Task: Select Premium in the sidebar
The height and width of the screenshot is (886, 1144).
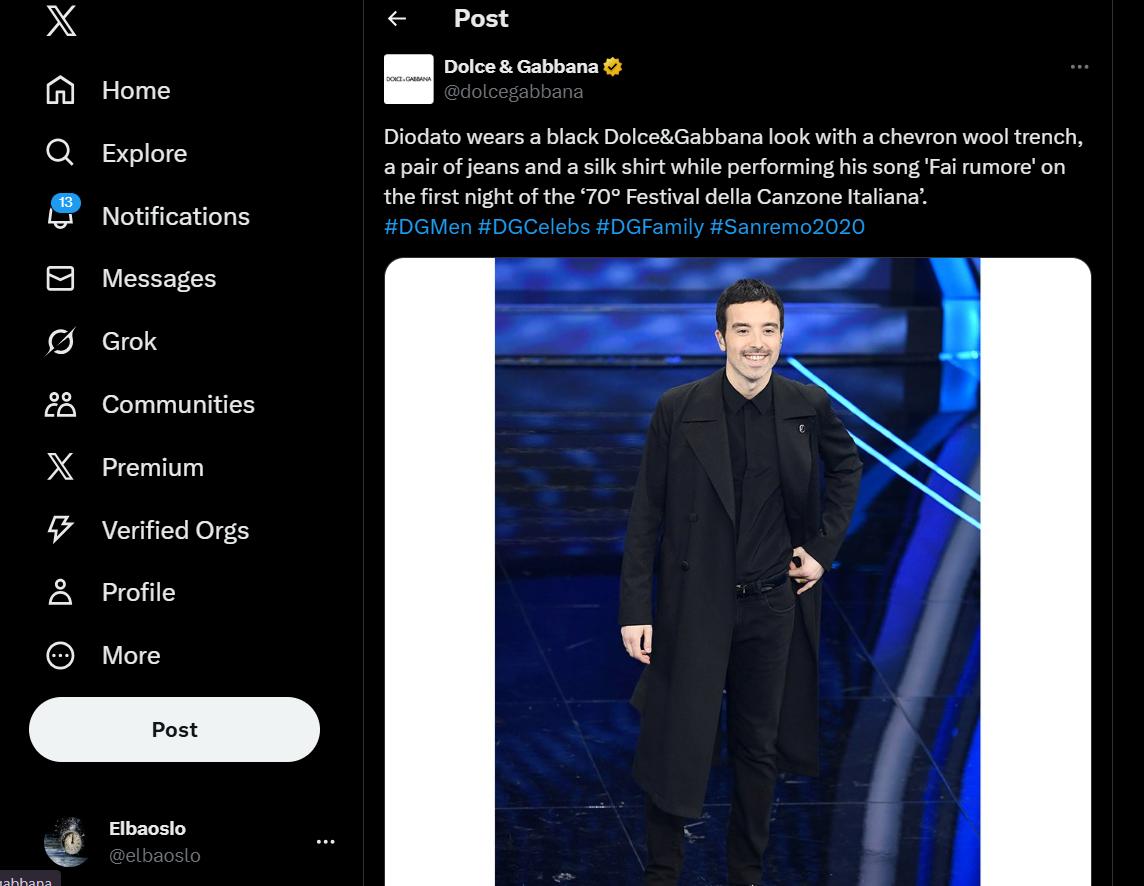Action: 152,468
